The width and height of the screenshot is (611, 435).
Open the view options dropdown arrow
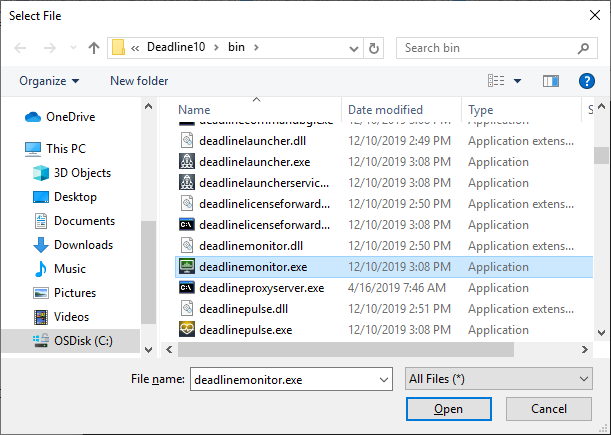517,81
